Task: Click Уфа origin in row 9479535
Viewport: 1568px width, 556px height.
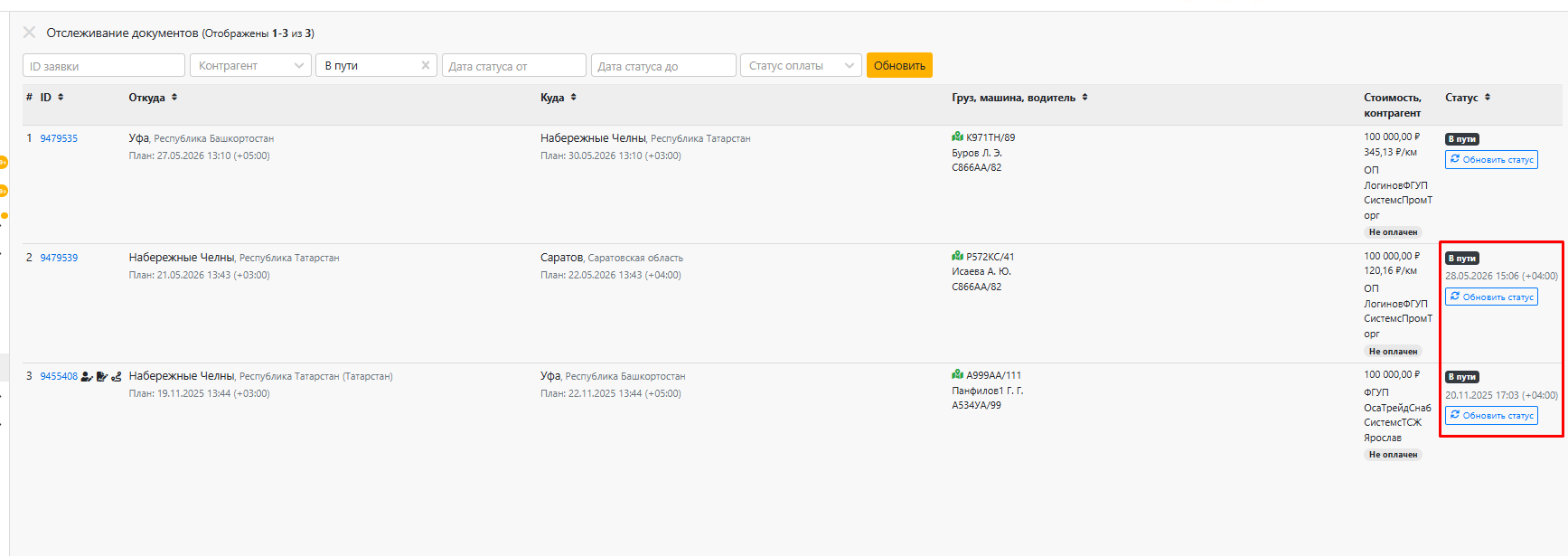Action: 139,138
